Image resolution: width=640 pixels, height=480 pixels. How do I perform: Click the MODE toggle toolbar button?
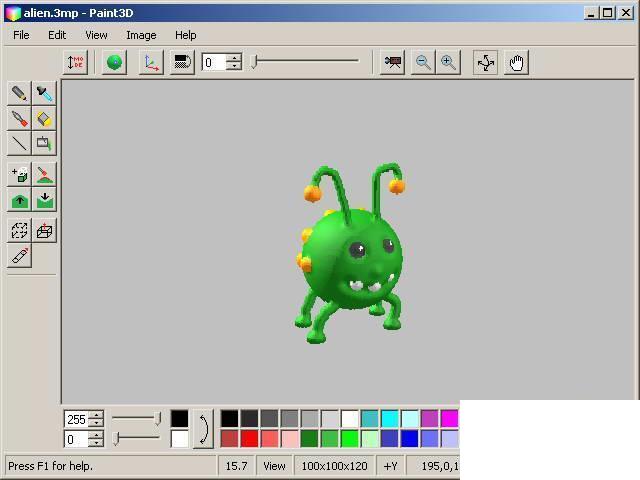(x=76, y=62)
